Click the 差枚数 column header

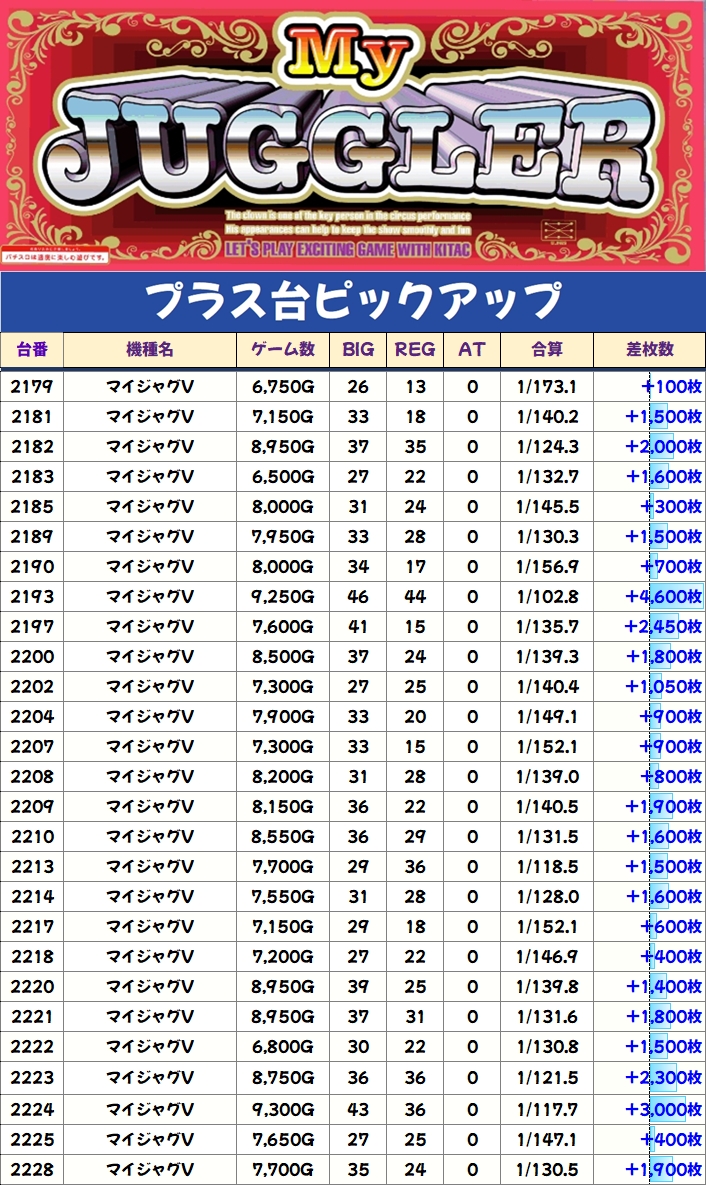[650, 350]
